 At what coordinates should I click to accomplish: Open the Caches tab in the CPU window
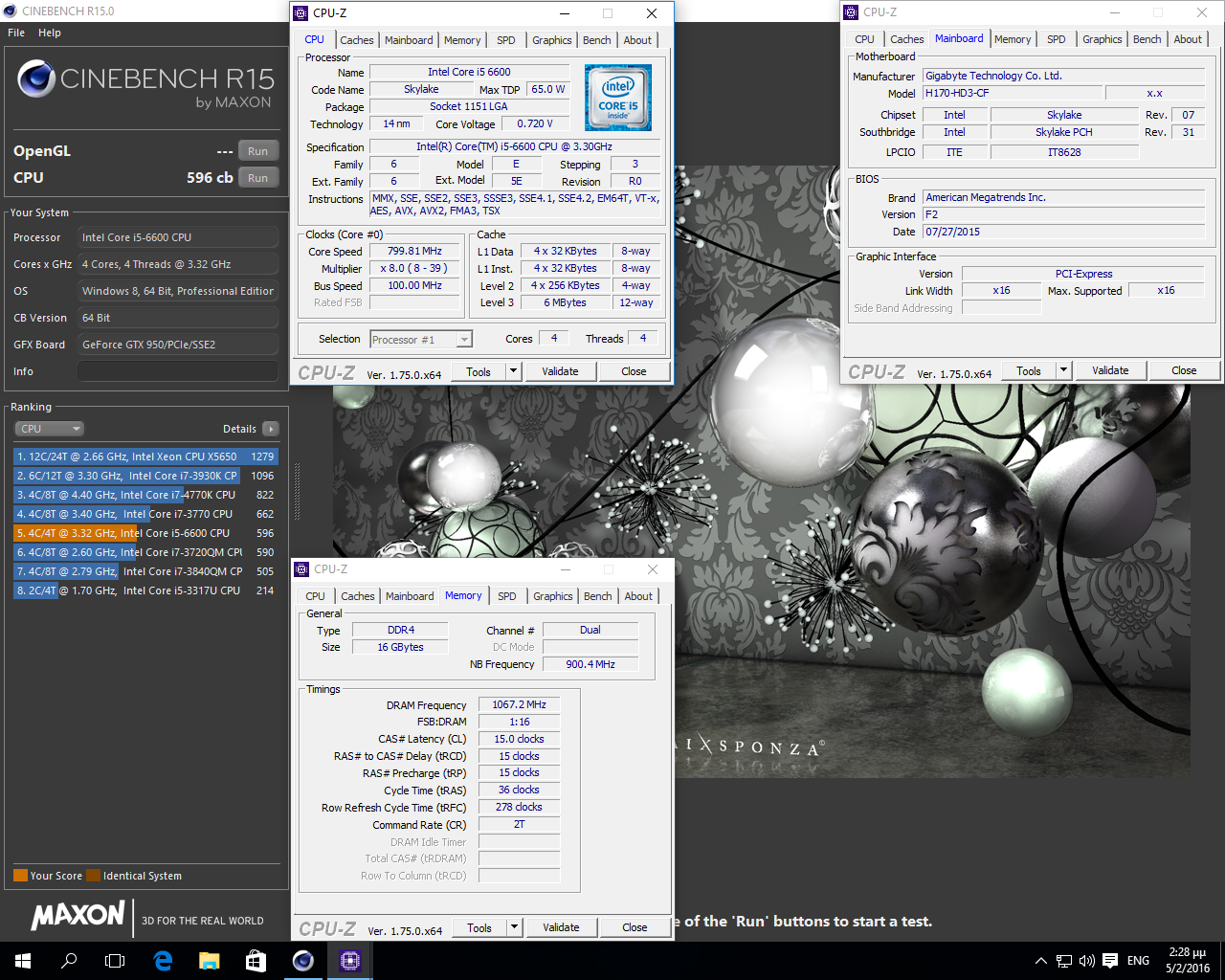coord(357,40)
